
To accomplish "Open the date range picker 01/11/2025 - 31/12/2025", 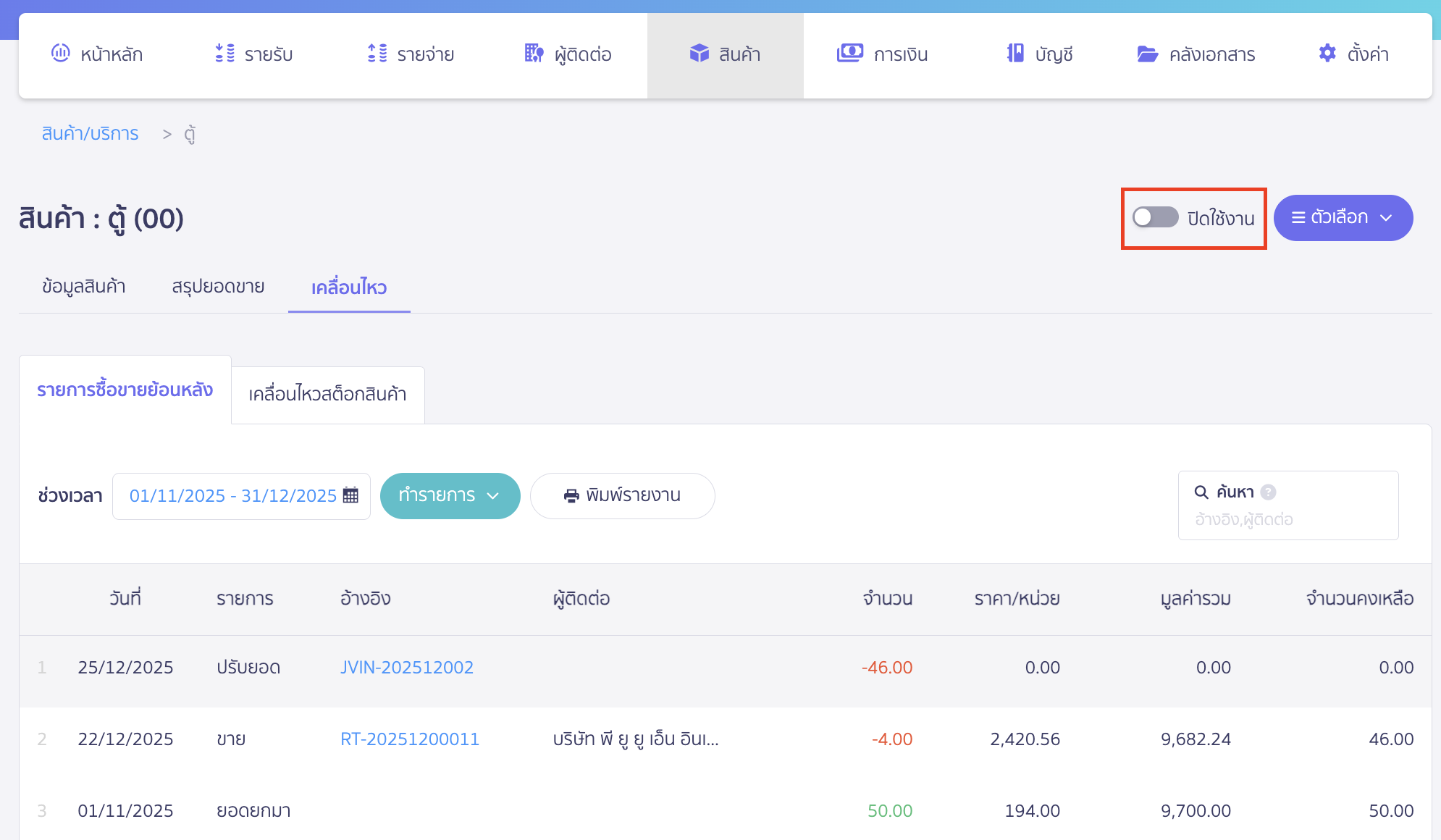I will 232,495.
